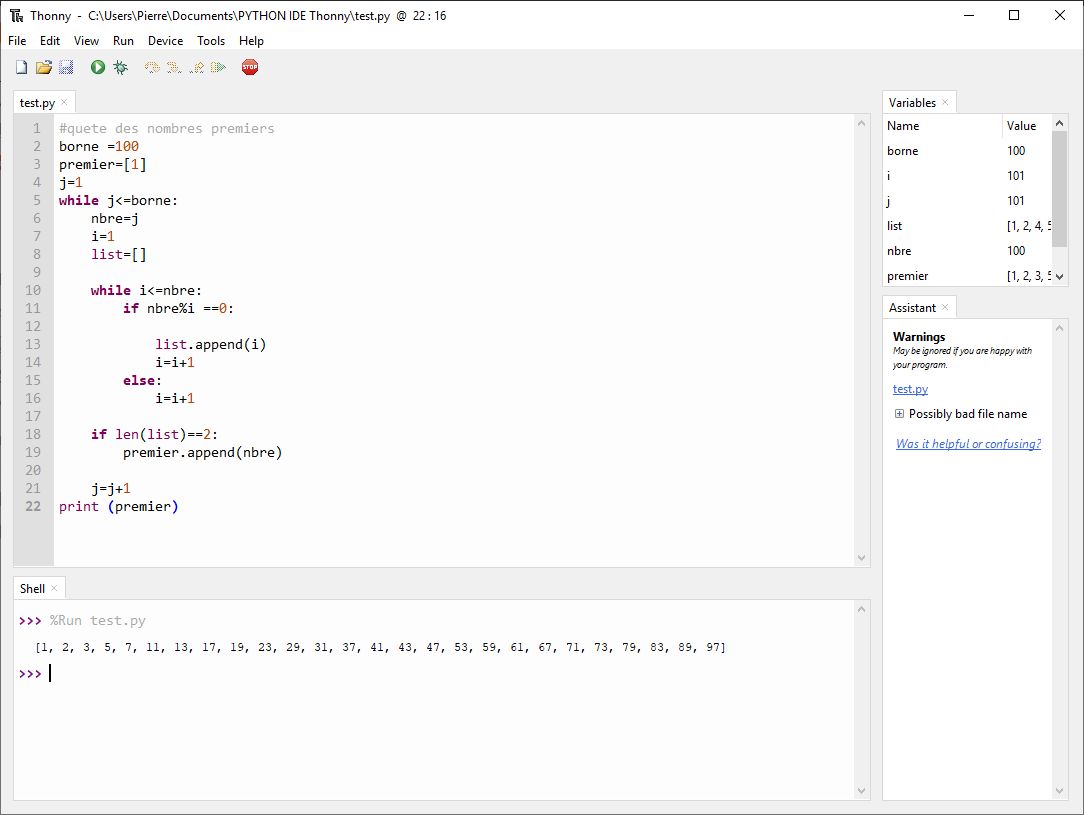This screenshot has width=1084, height=815.
Task: Sort variables by the Value column header
Action: (1027, 126)
